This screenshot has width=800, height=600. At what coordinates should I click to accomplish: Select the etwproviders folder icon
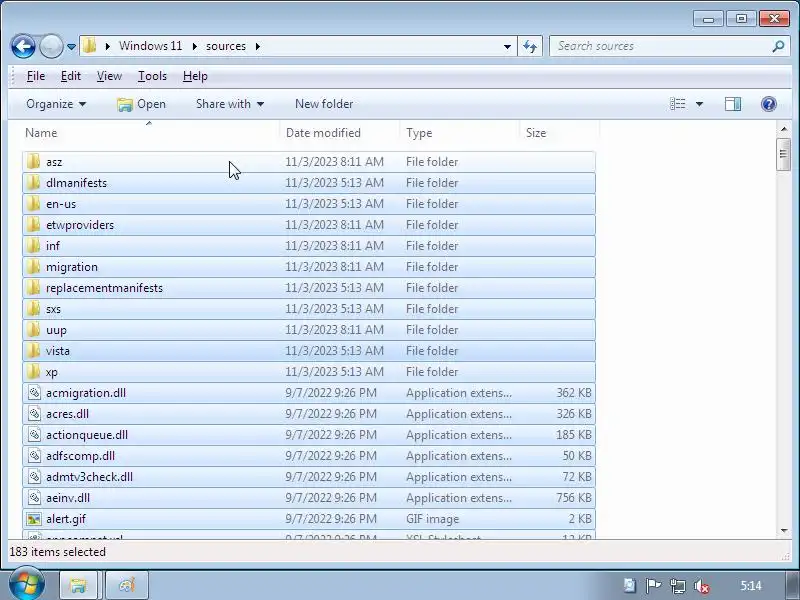34,224
